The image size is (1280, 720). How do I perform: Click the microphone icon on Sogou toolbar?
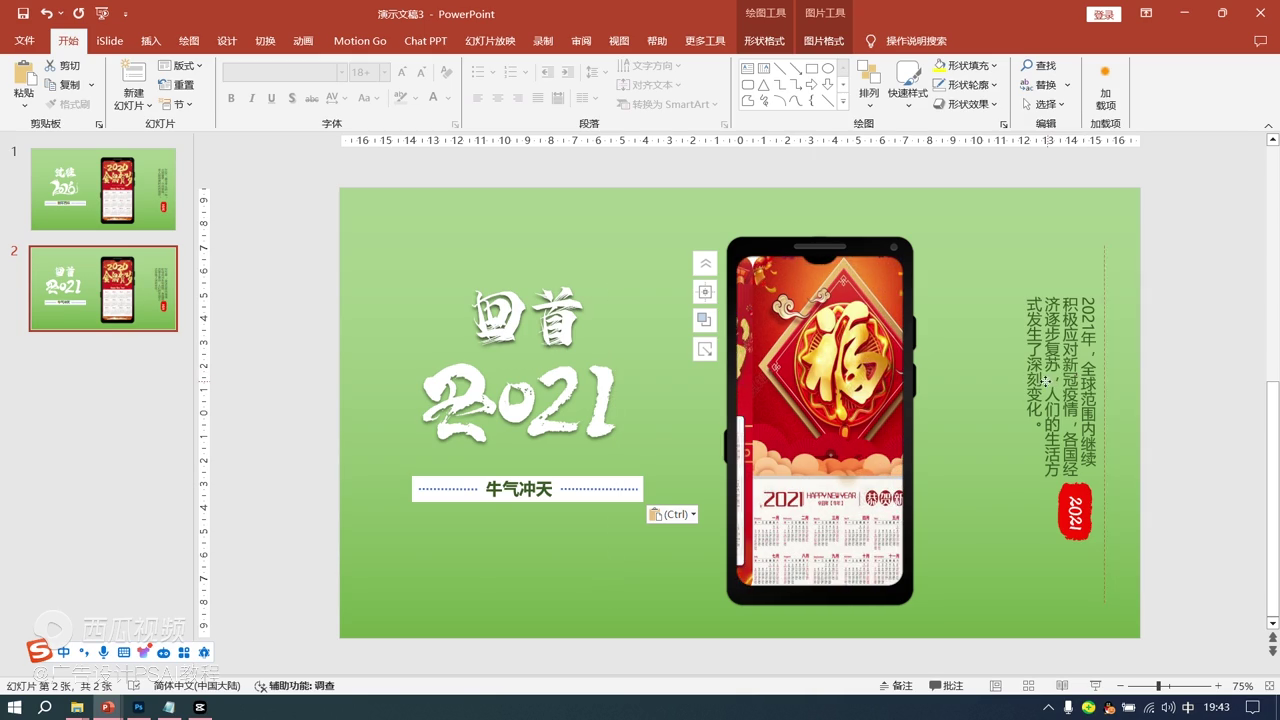[104, 652]
